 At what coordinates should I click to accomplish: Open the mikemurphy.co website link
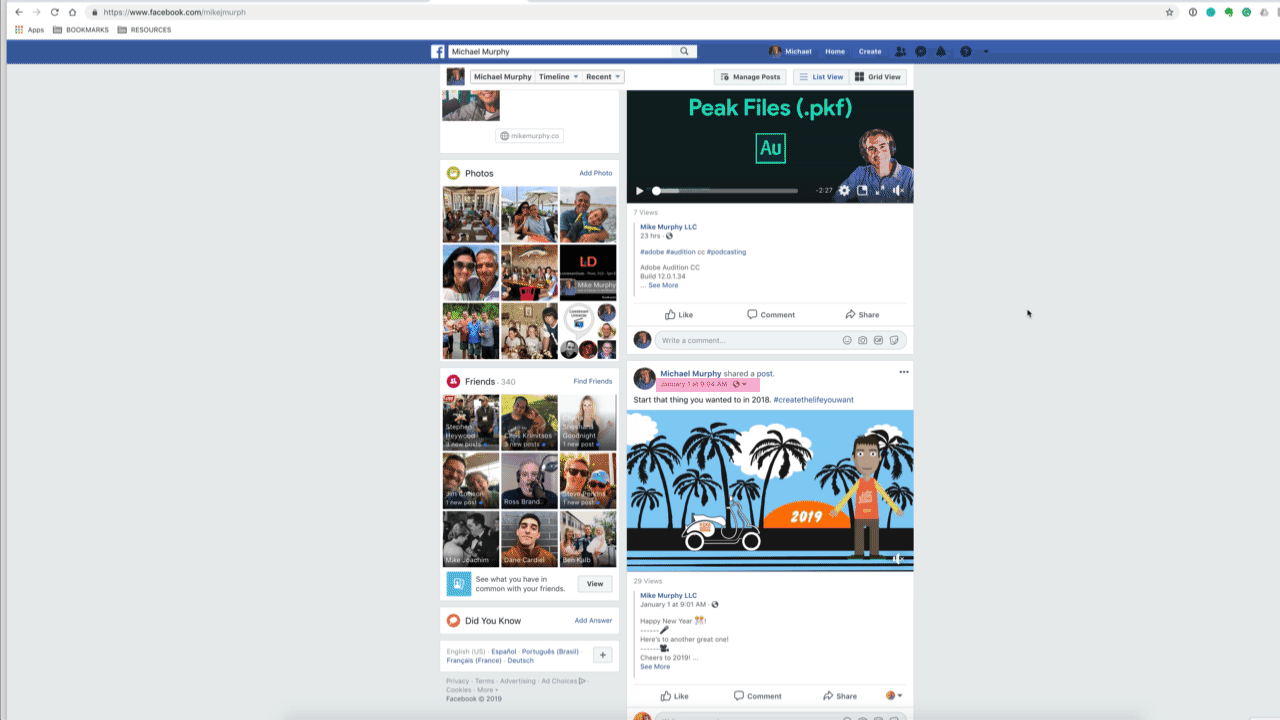[529, 136]
